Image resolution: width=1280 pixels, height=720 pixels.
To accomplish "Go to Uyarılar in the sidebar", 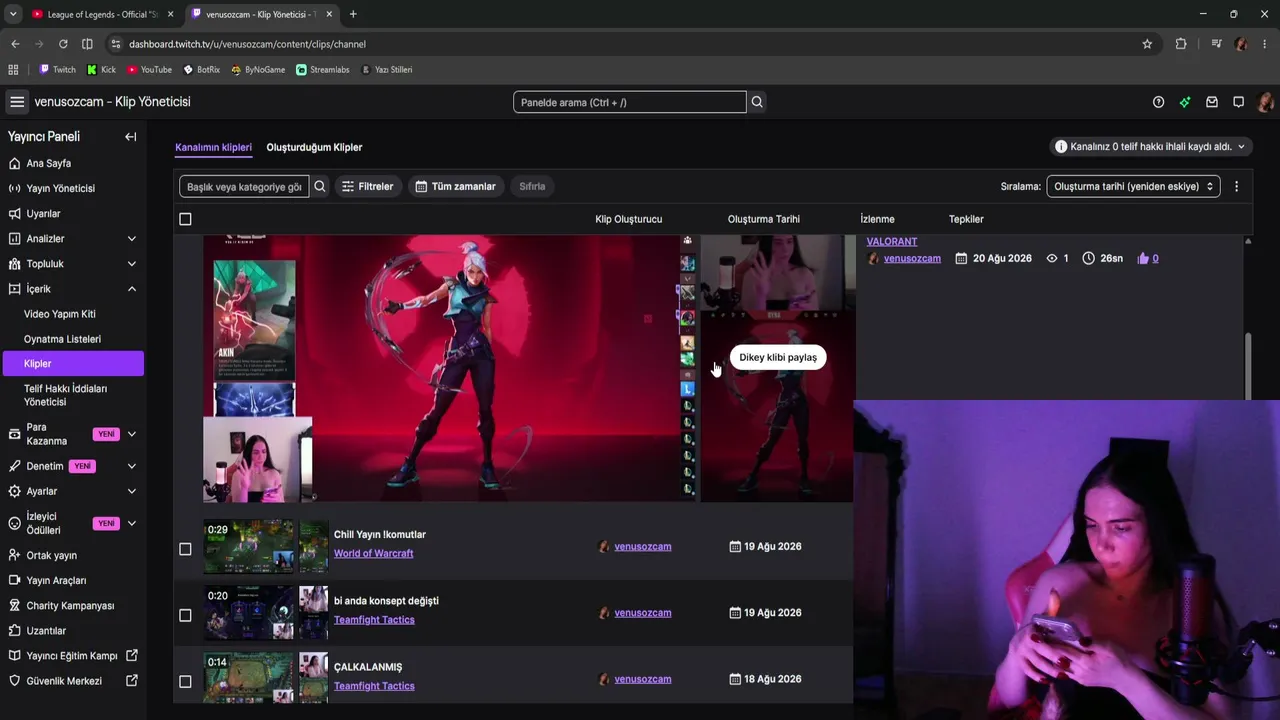I will pos(43,214).
